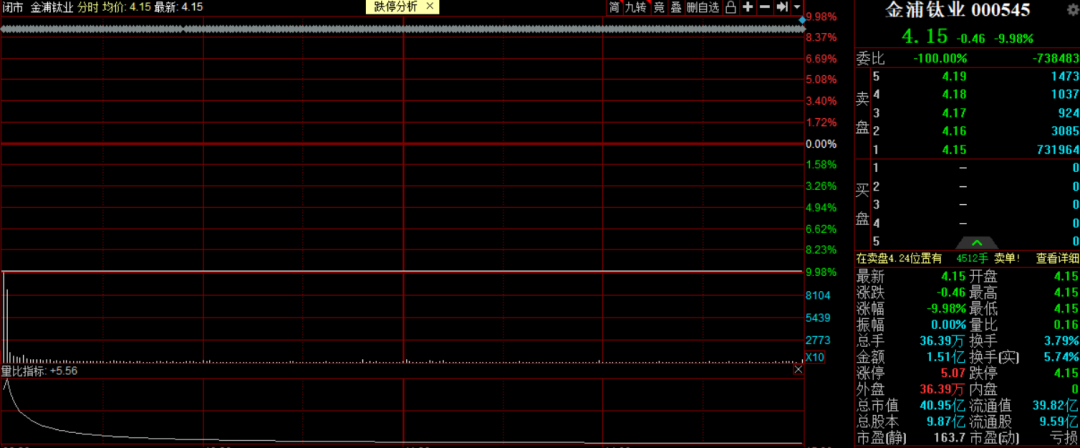Click the blue diamond marker on chart
Image resolution: width=1080 pixels, height=448 pixels.
(800, 19)
